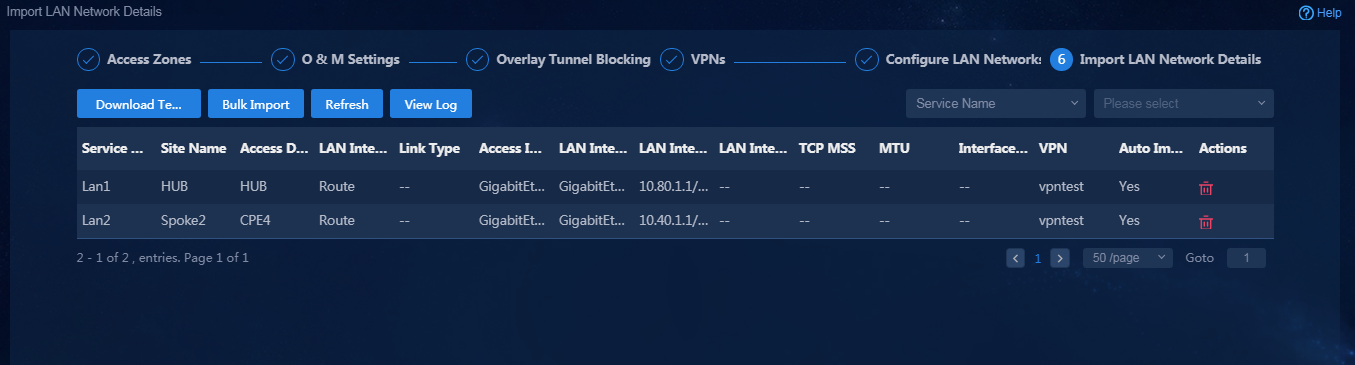Open the Help question mark icon

(x=1305, y=13)
